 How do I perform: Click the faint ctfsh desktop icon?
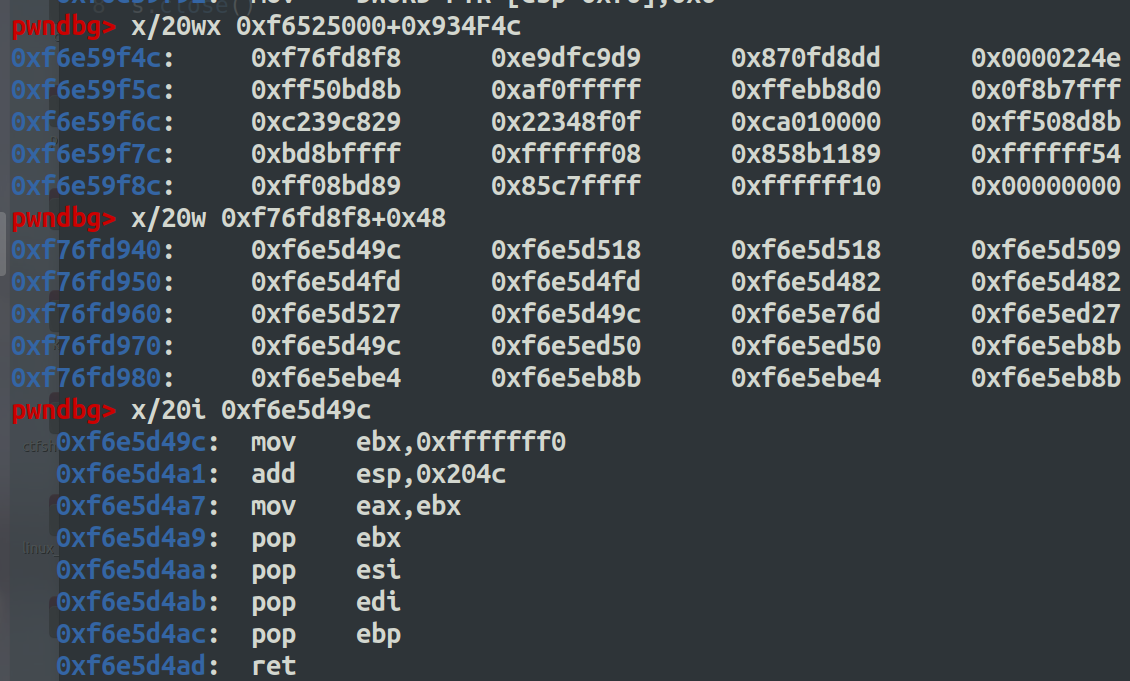(x=37, y=447)
